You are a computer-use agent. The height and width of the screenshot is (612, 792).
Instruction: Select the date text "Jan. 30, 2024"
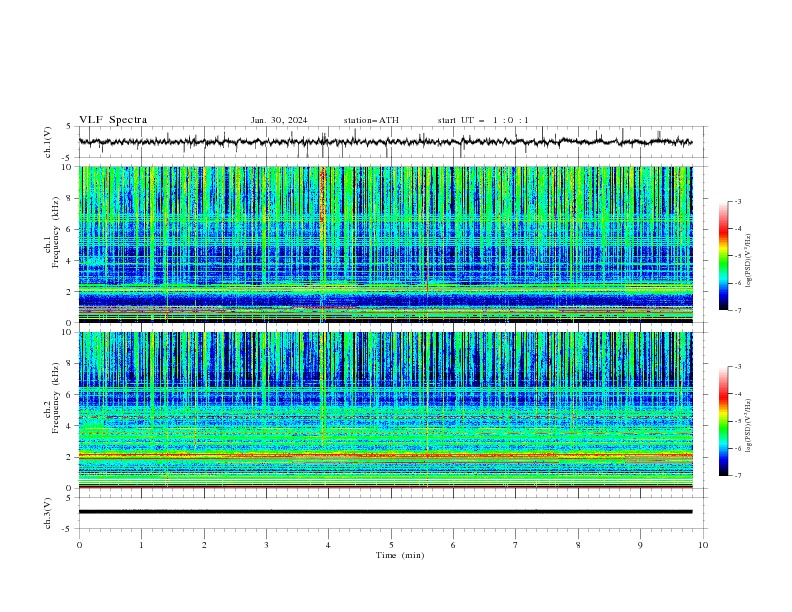[x=279, y=120]
